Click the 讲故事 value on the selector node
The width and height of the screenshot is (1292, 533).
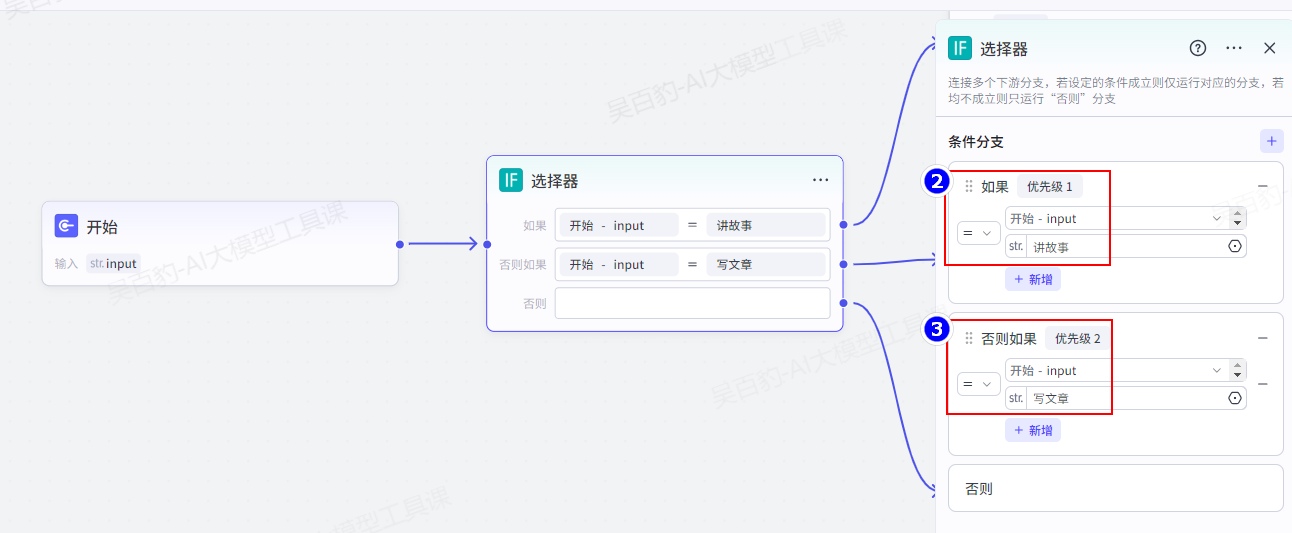tap(765, 225)
